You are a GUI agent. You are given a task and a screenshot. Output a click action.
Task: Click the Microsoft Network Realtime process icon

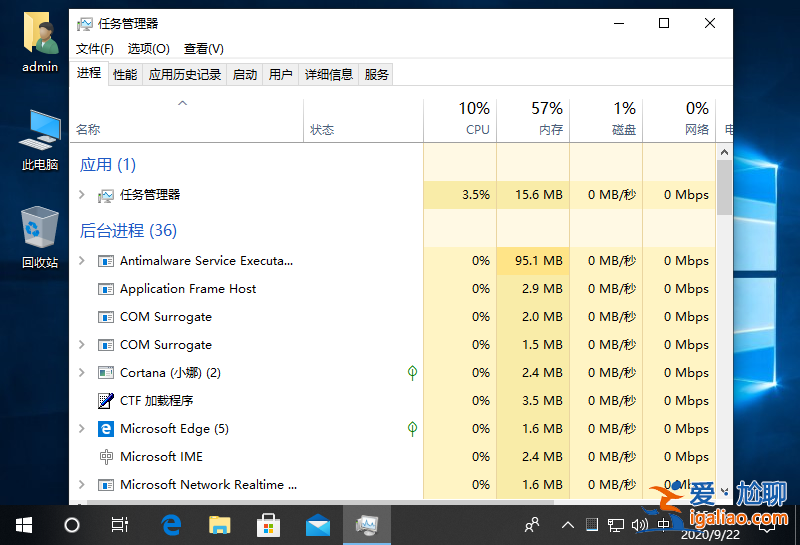106,485
